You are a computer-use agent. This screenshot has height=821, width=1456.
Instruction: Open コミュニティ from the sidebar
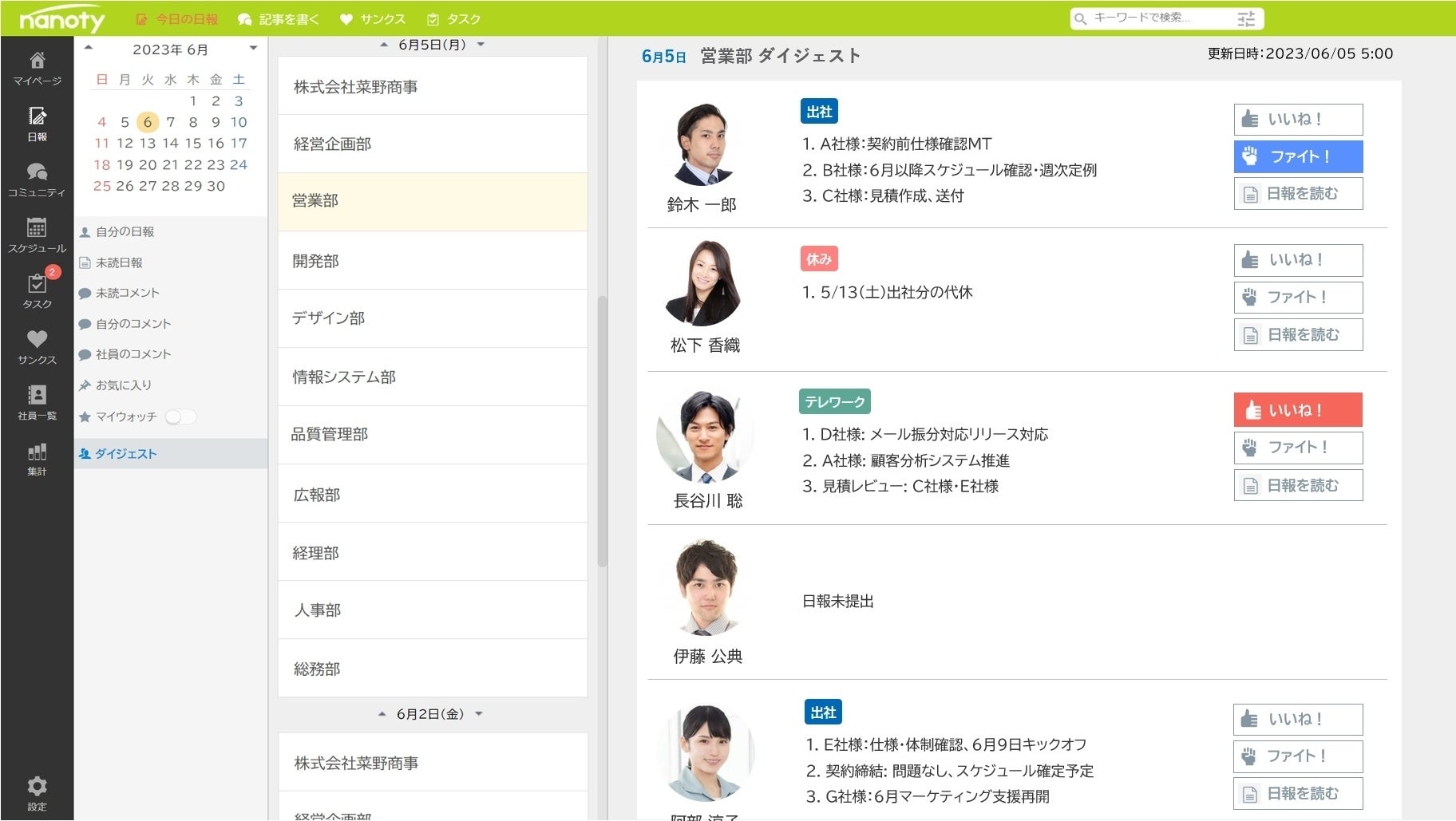37,180
